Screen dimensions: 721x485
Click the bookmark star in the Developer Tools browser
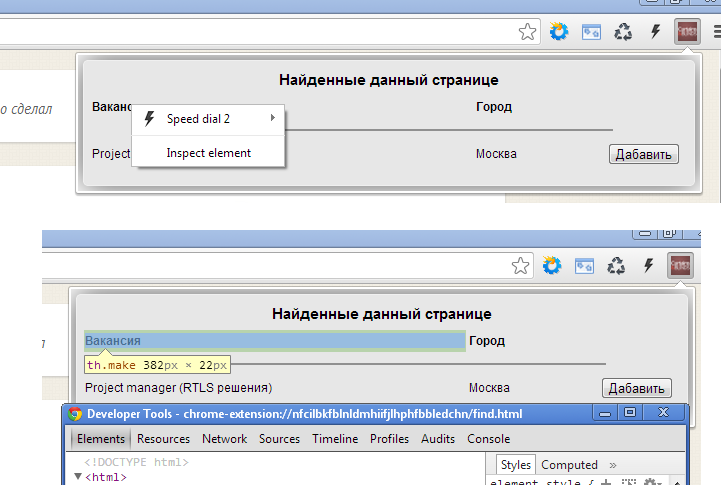pos(521,266)
